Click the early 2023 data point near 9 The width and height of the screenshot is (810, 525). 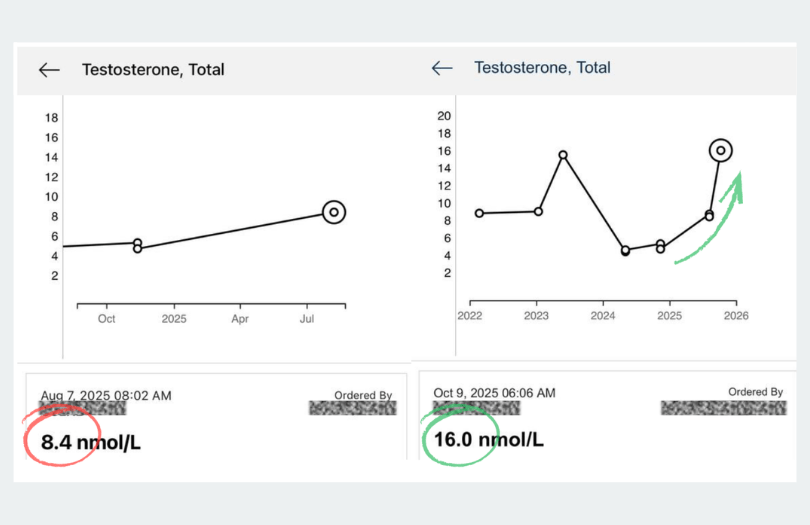(538, 211)
